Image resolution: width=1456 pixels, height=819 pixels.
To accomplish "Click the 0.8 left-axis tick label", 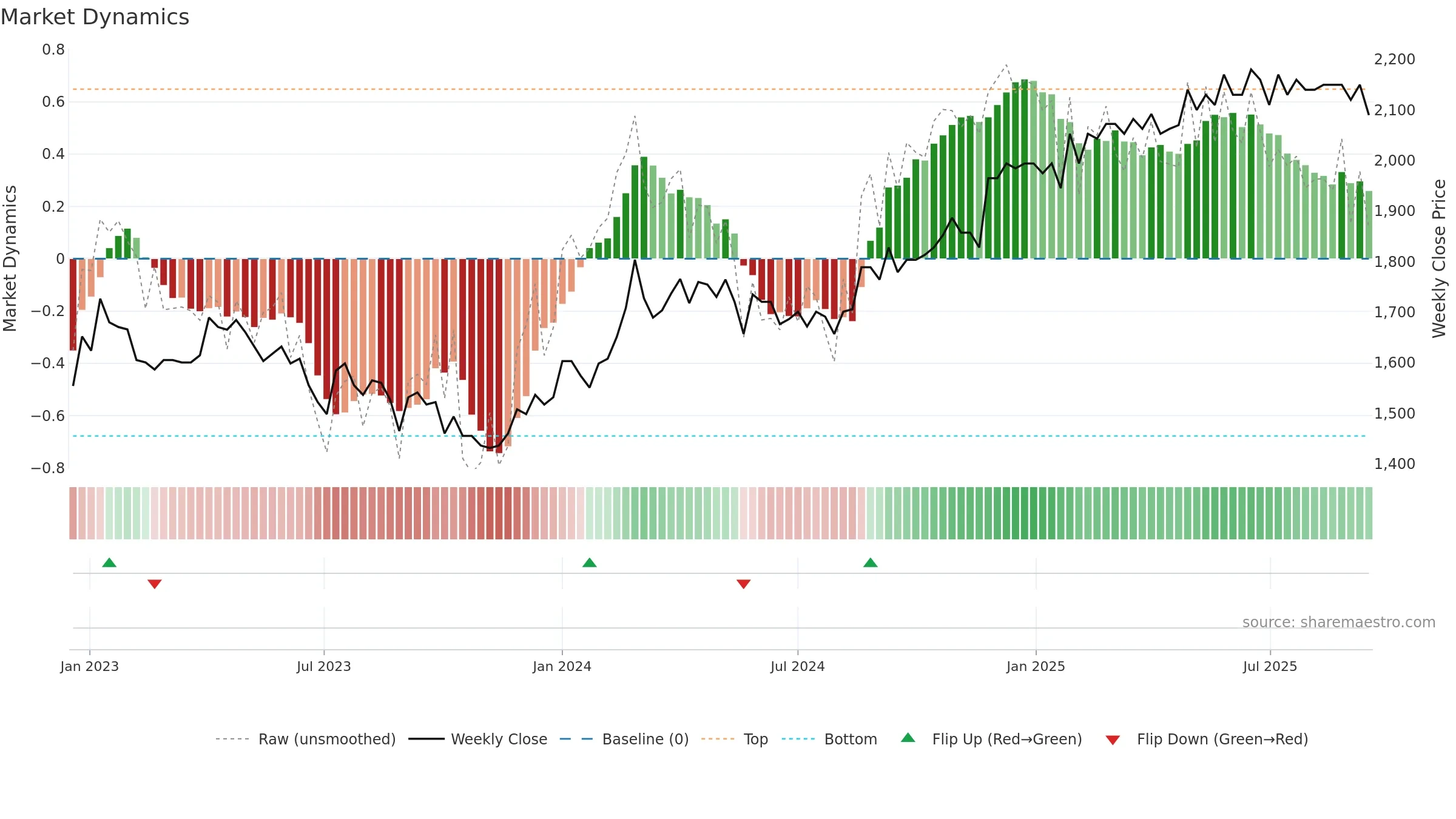I will 53,50.
